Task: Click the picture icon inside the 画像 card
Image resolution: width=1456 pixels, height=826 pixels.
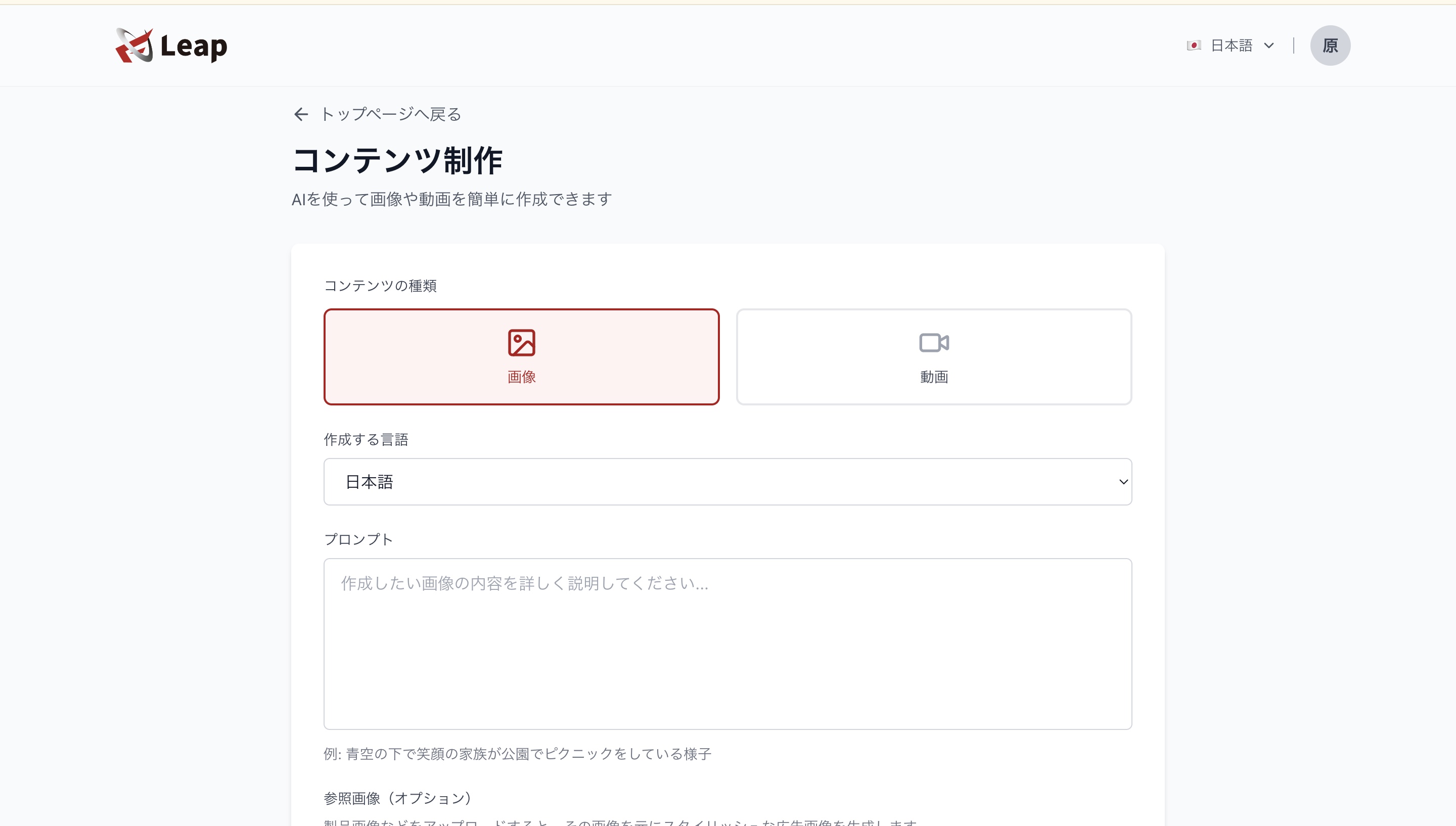Action: point(521,342)
